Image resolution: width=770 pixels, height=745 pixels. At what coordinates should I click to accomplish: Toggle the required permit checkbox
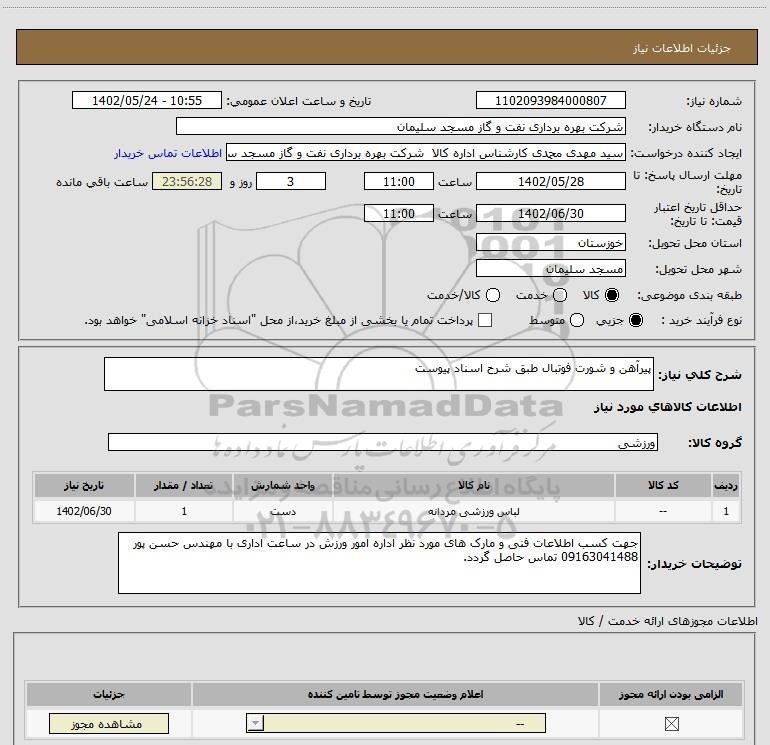(671, 723)
